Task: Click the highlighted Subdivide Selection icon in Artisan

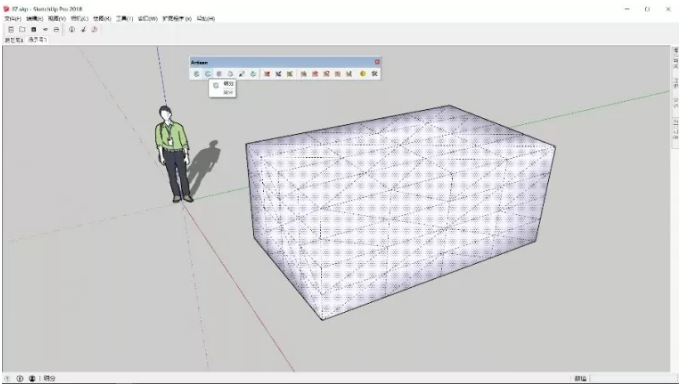Action: coord(208,74)
